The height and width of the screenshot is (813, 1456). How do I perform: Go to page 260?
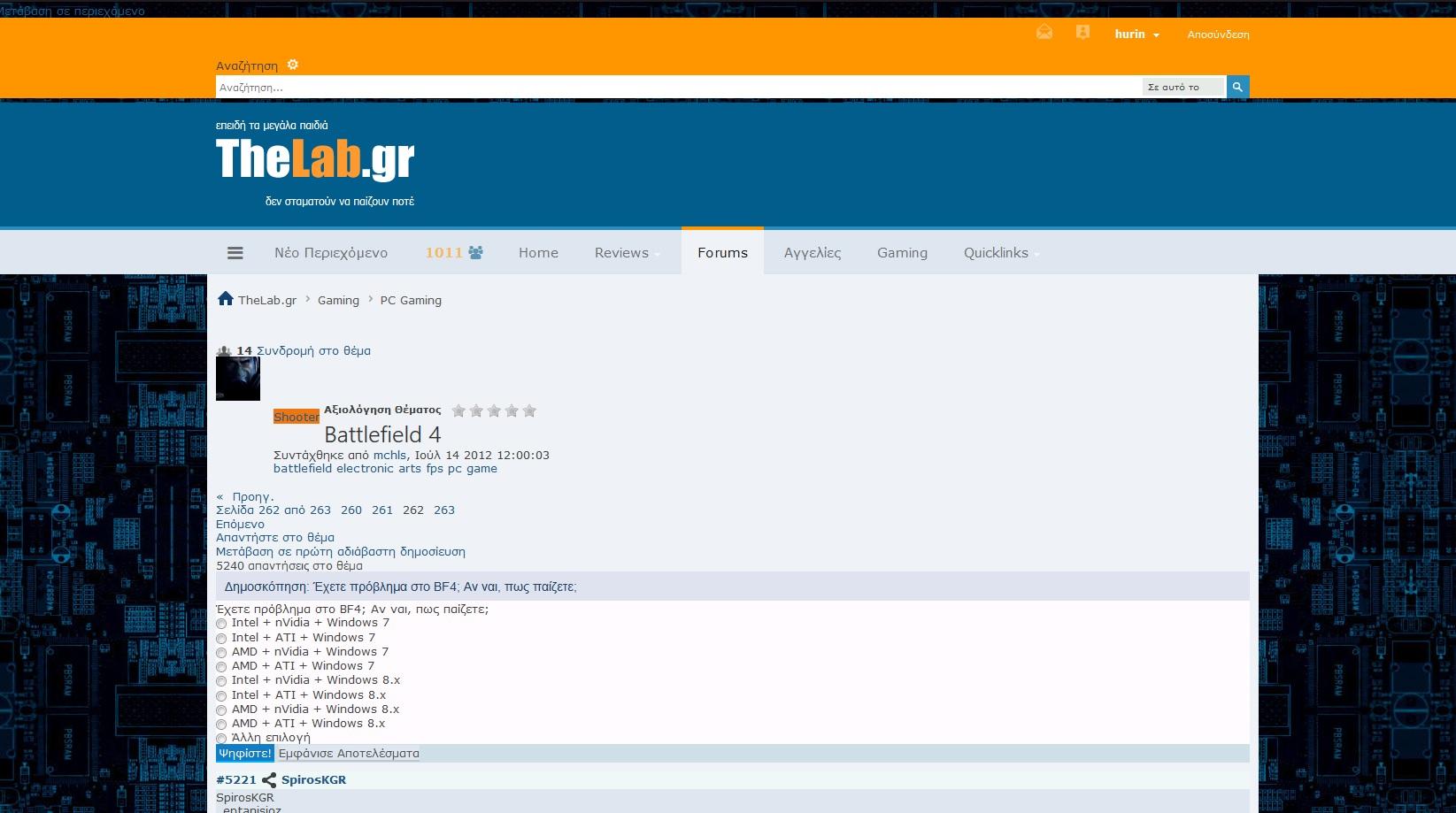click(351, 510)
